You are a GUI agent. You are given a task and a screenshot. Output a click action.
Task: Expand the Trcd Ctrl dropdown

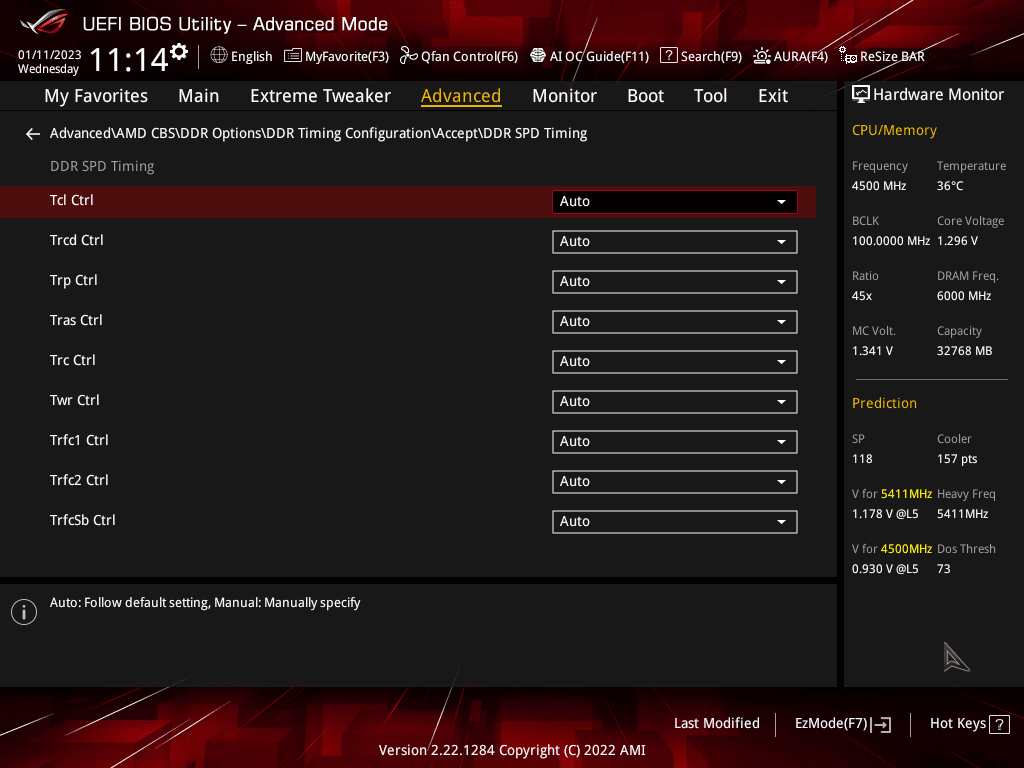[675, 242]
